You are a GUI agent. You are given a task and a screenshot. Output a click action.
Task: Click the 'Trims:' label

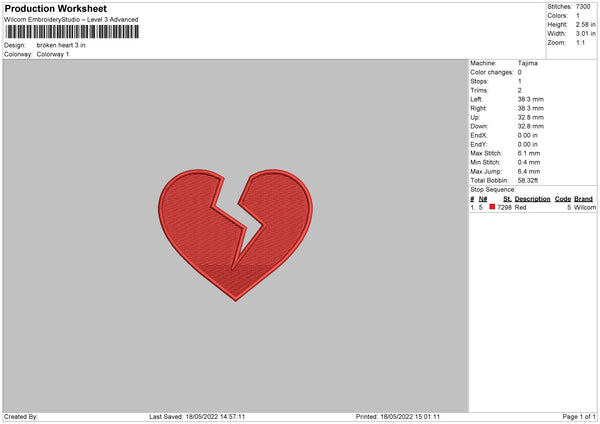pos(479,90)
